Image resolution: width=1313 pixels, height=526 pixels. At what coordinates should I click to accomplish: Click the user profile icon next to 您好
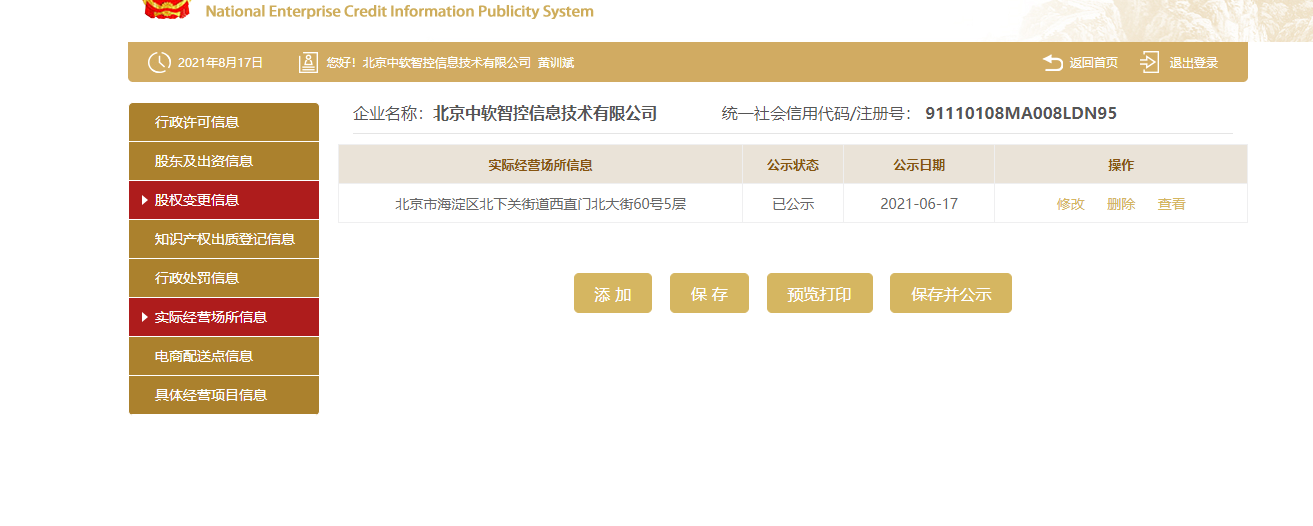(308, 62)
